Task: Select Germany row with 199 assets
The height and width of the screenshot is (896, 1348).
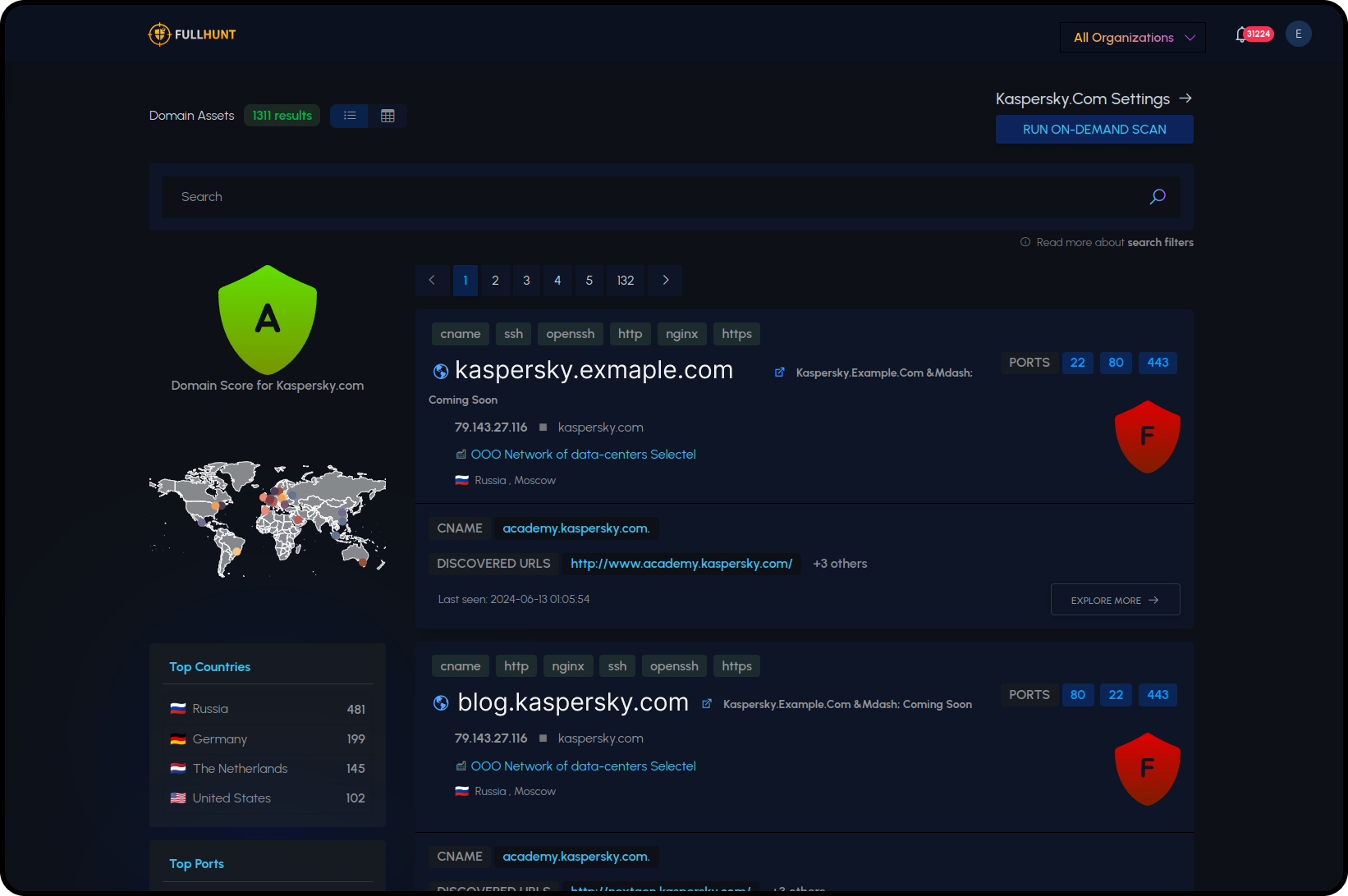Action: (x=268, y=739)
